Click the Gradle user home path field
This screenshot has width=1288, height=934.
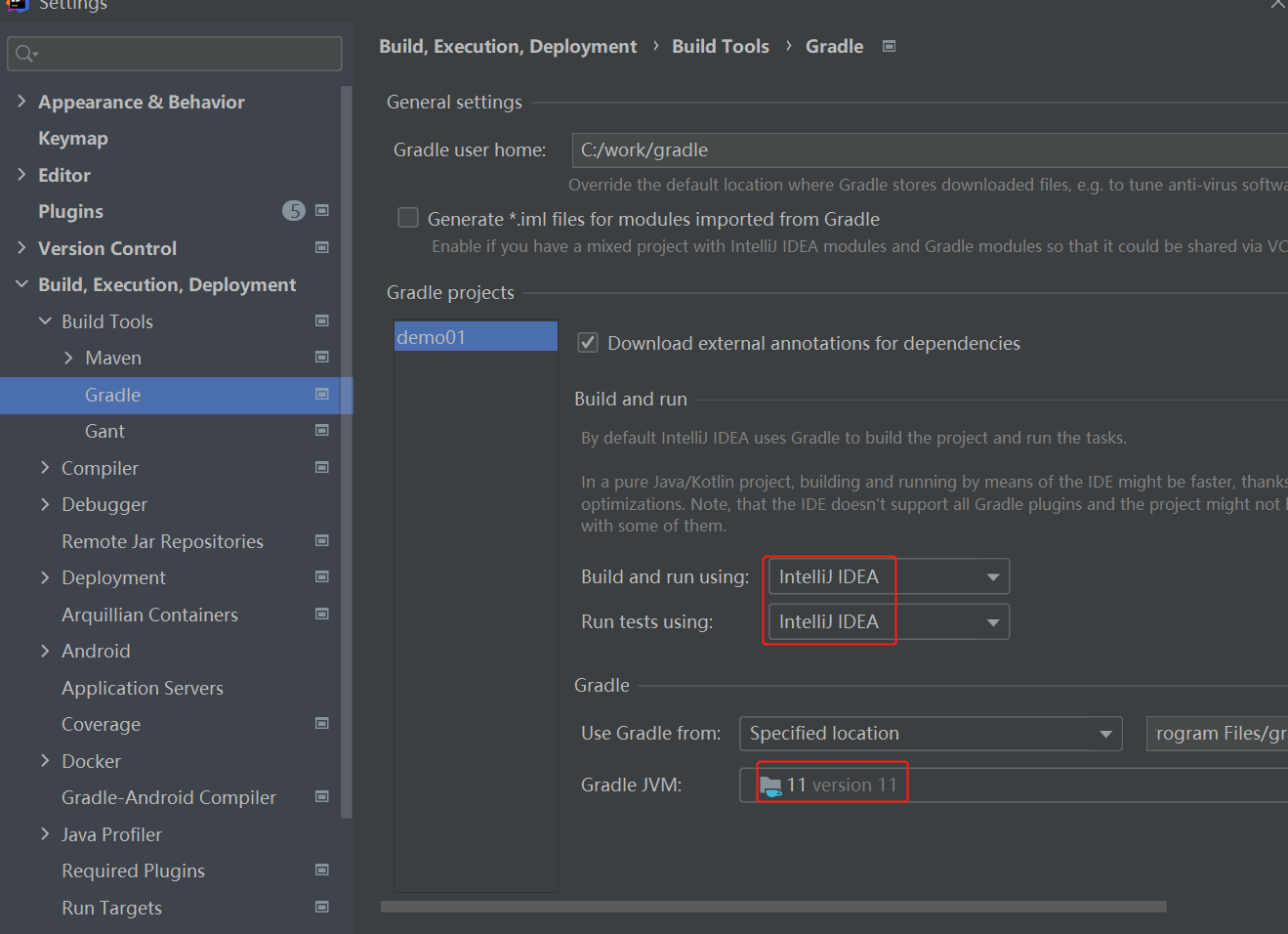pyautogui.click(x=928, y=150)
